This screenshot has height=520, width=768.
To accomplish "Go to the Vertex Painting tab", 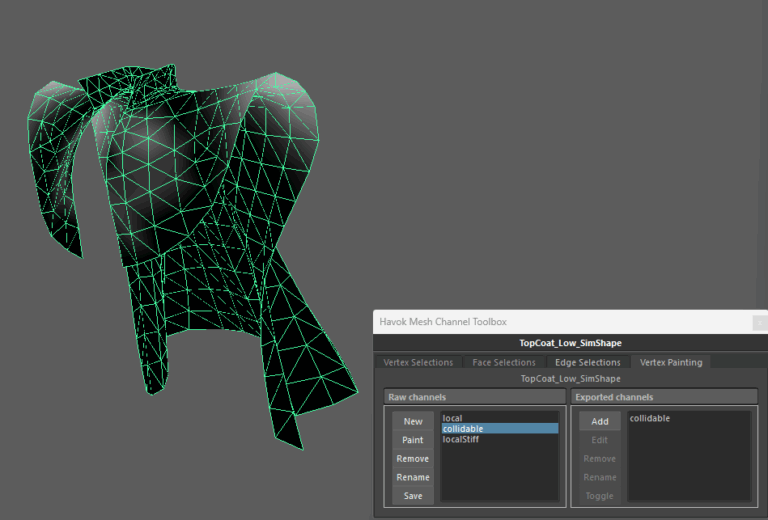I will (671, 362).
